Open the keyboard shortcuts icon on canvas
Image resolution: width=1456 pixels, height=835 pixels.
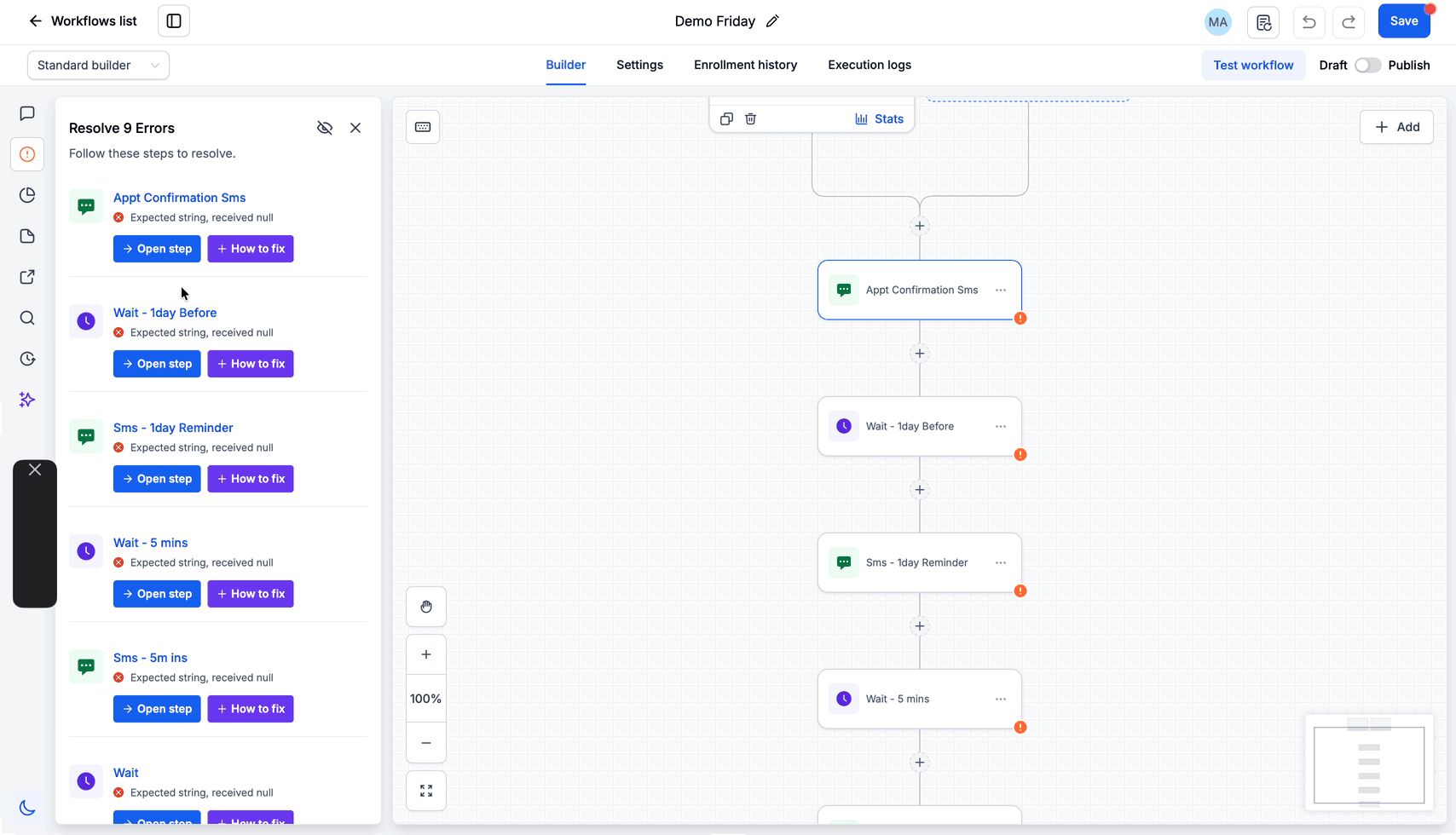(423, 127)
